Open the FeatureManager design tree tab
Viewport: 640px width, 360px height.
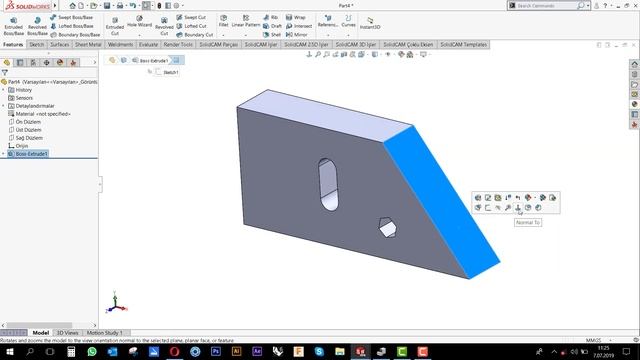click(x=7, y=62)
